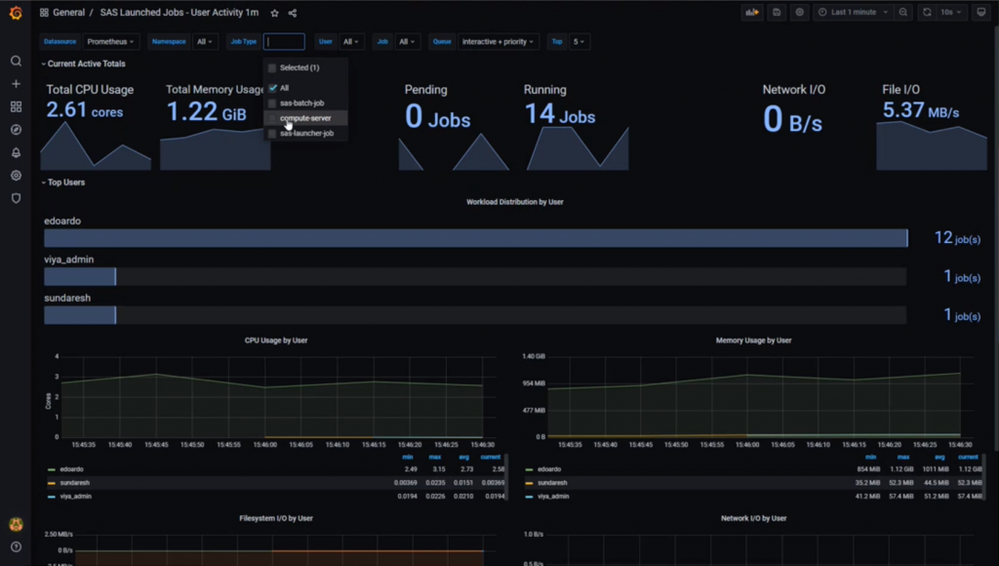Open the CPU Usage by User panel title
This screenshot has width=999, height=566.
coord(276,340)
